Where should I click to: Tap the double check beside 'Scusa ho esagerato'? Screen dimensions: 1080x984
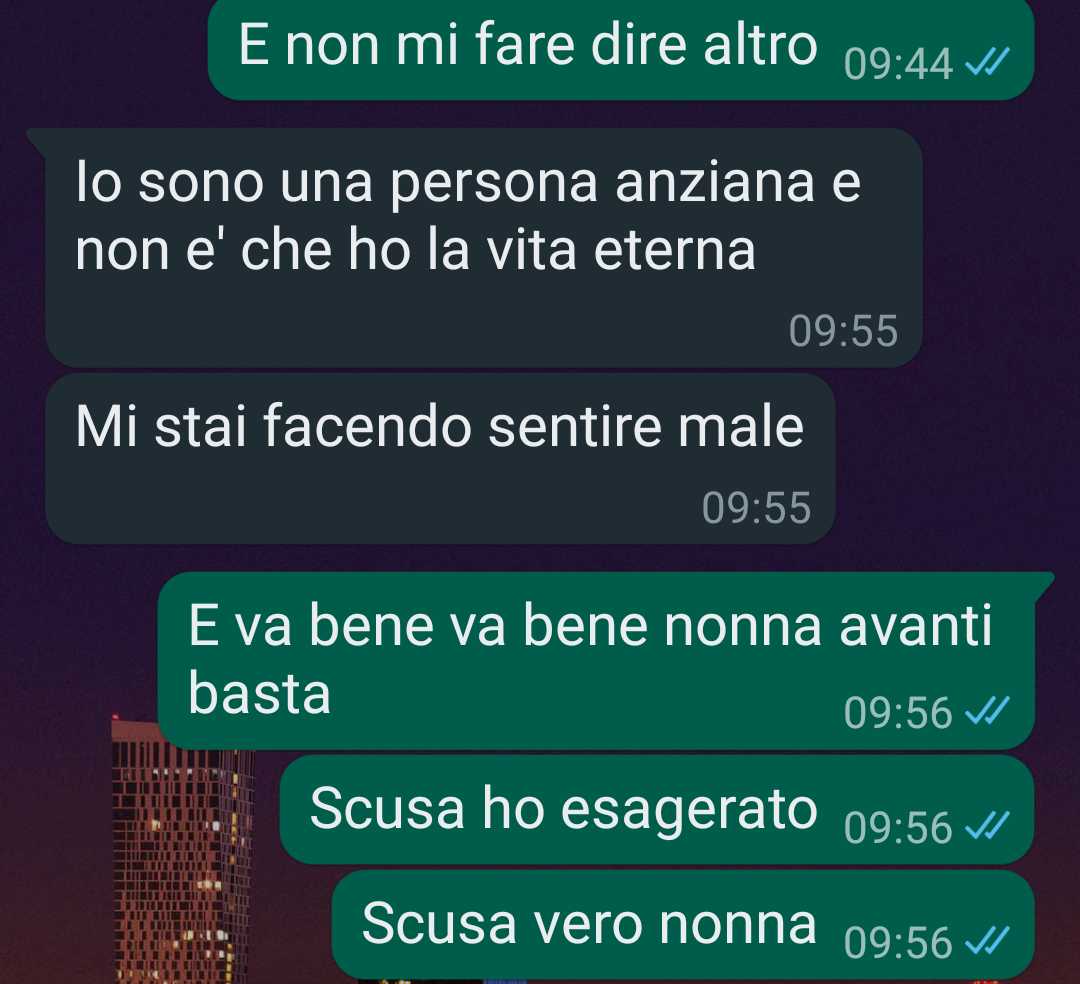987,826
